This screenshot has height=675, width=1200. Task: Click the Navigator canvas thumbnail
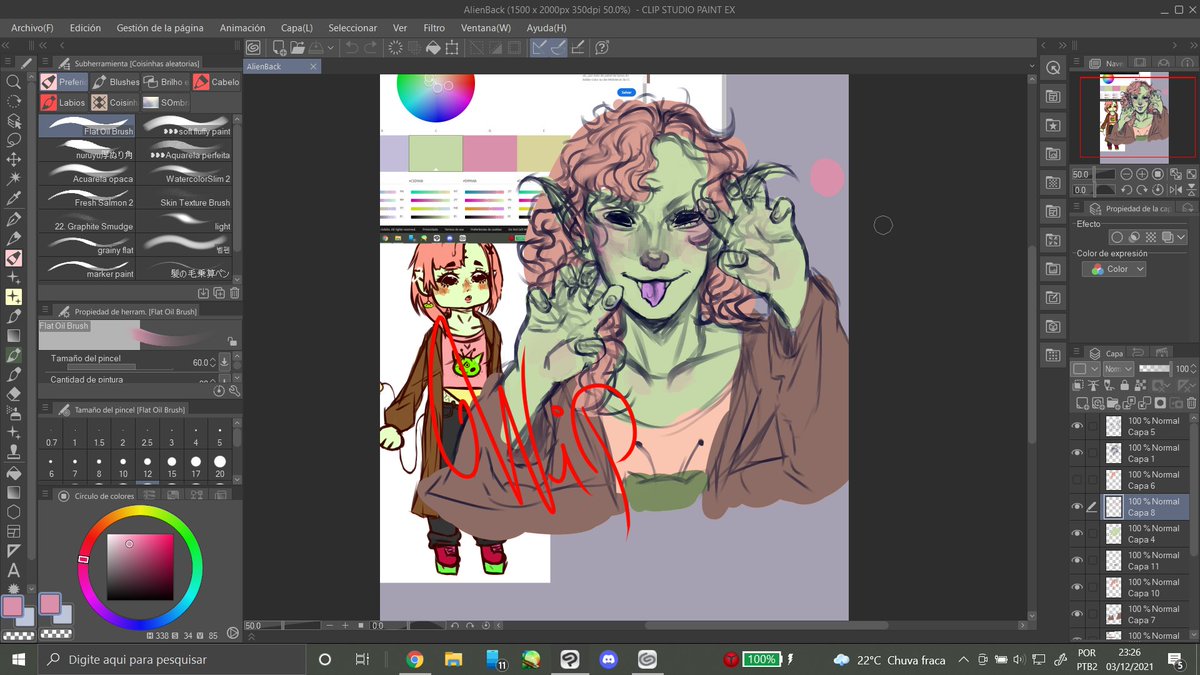1137,117
